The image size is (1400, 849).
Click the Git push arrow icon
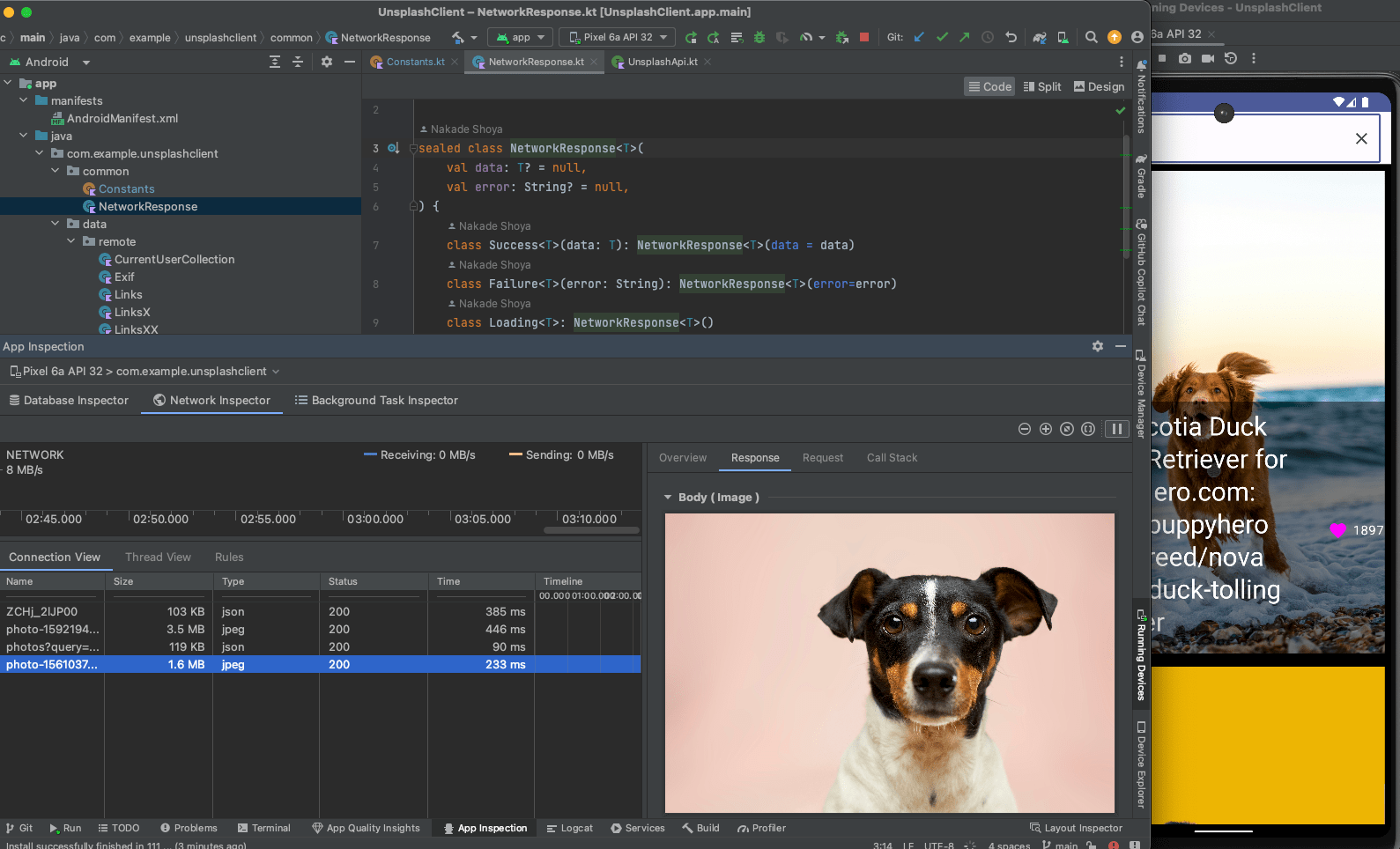[x=964, y=37]
